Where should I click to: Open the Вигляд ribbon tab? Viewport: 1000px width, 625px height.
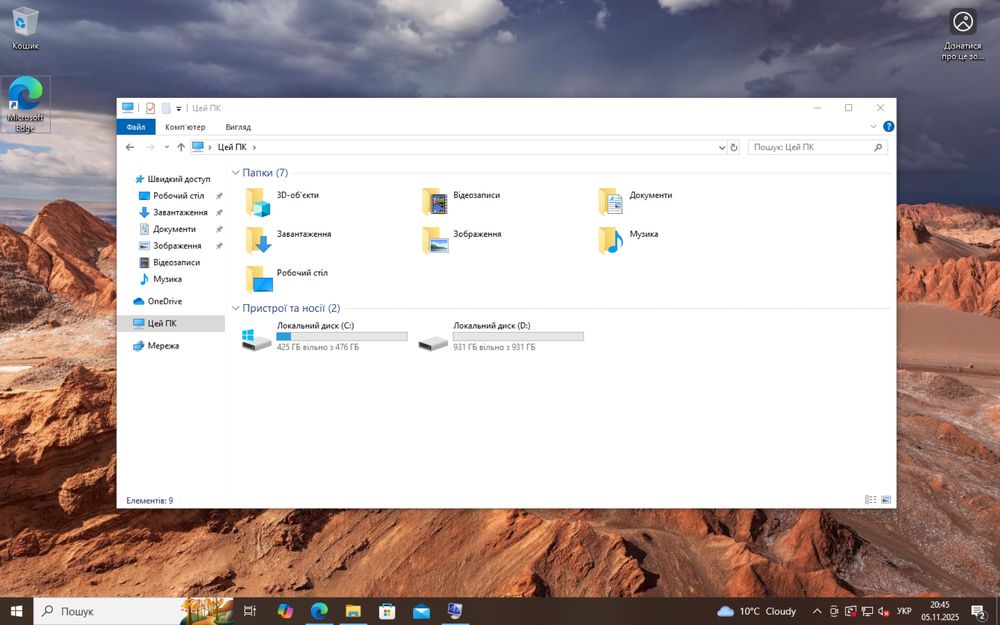[238, 127]
